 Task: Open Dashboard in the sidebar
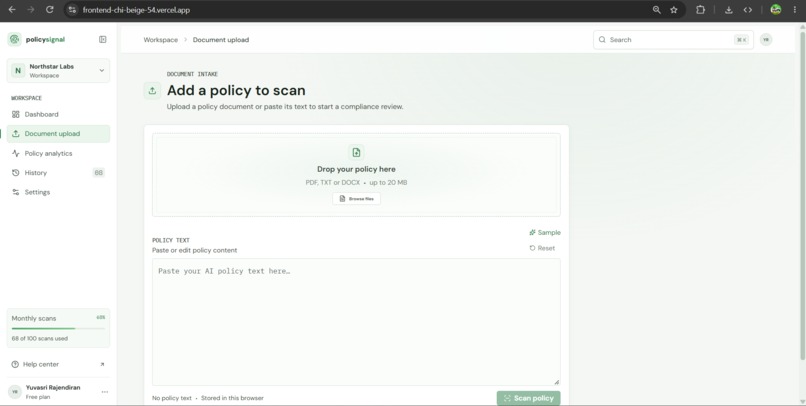pyautogui.click(x=58, y=114)
